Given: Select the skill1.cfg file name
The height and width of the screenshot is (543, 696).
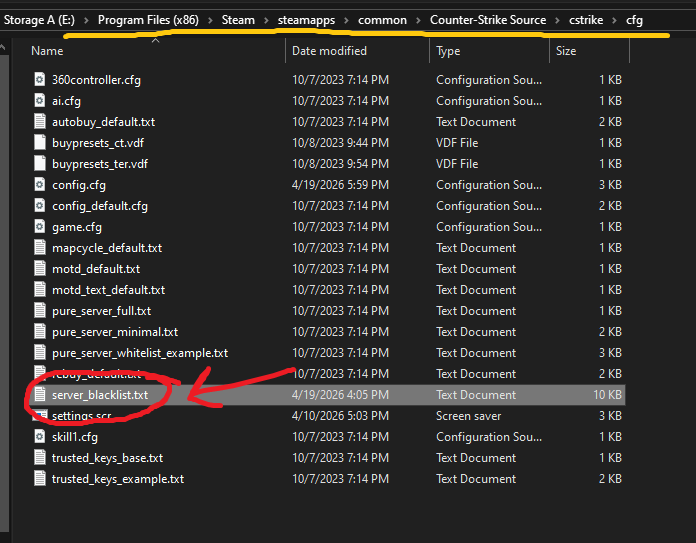Looking at the screenshot, I should point(75,437).
